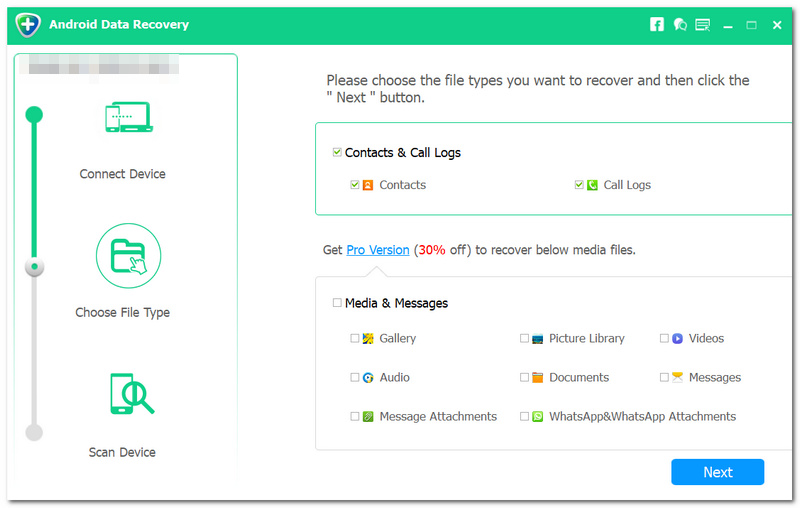Click the Videos play icon
Viewport: 800px width, 508px height.
[x=677, y=339]
